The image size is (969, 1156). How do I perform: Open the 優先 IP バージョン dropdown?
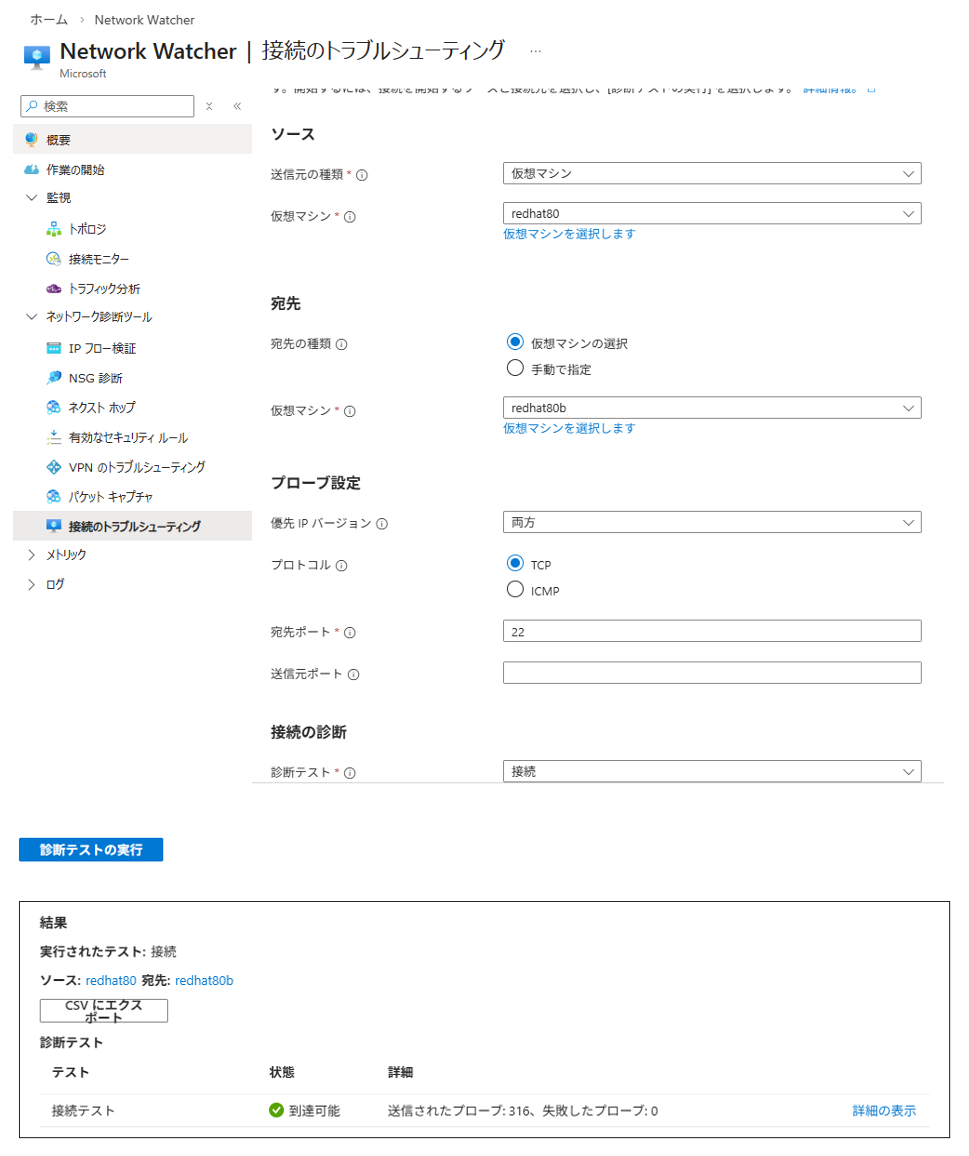pos(712,522)
